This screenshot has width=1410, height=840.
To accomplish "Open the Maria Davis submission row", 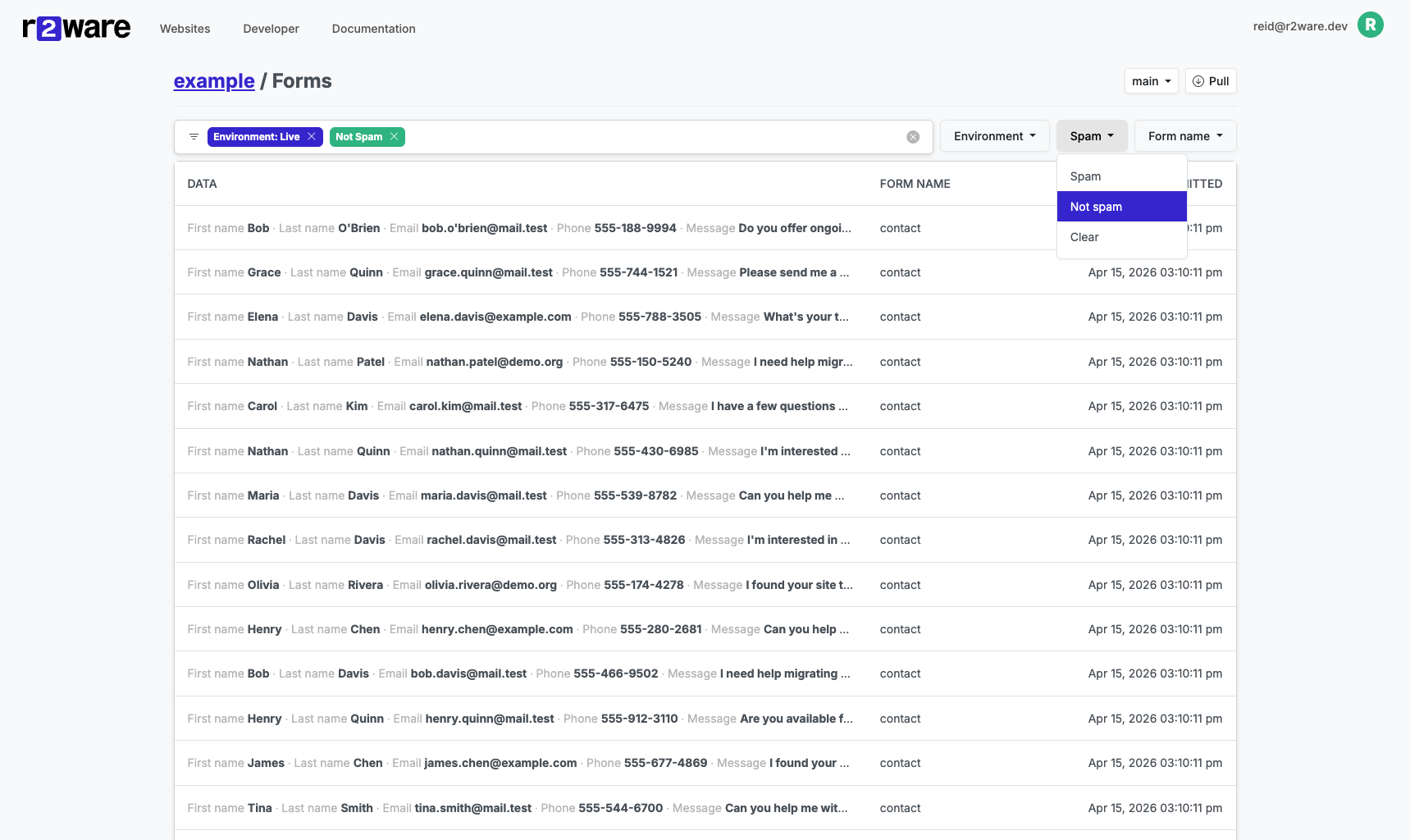I will [705, 495].
